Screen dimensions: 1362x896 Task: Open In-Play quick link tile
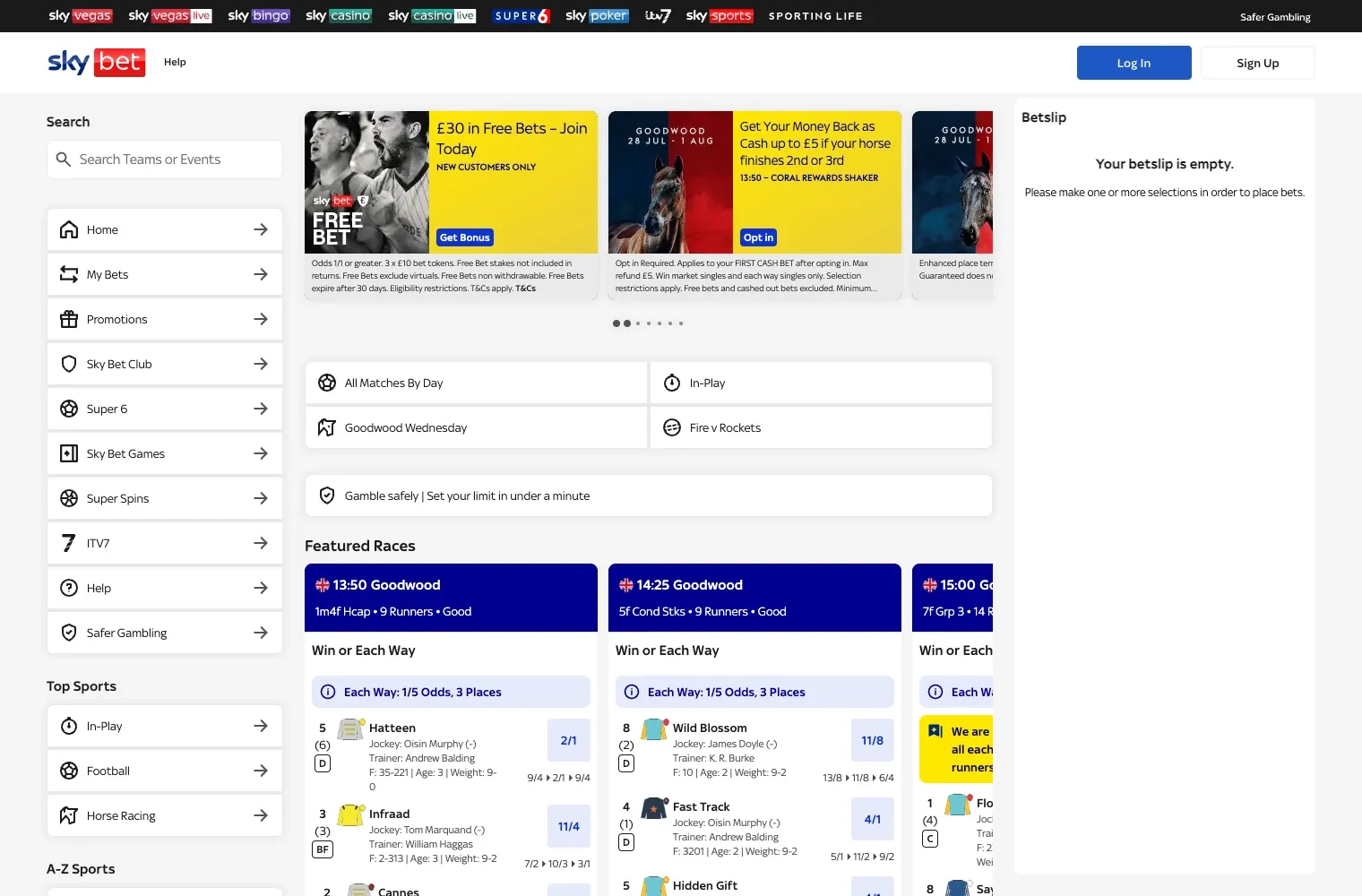[821, 383]
